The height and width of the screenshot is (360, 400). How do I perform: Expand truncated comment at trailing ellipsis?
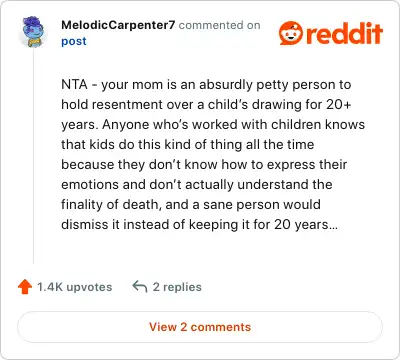pyautogui.click(x=333, y=225)
